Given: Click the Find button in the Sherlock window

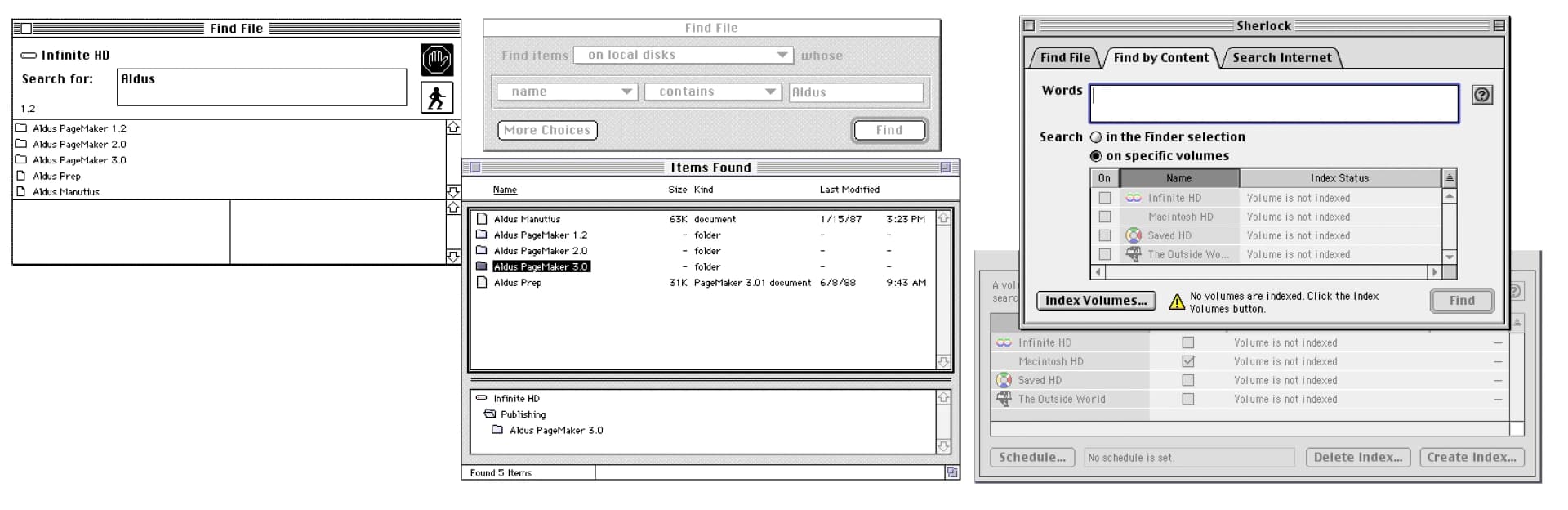Looking at the screenshot, I should [1462, 301].
